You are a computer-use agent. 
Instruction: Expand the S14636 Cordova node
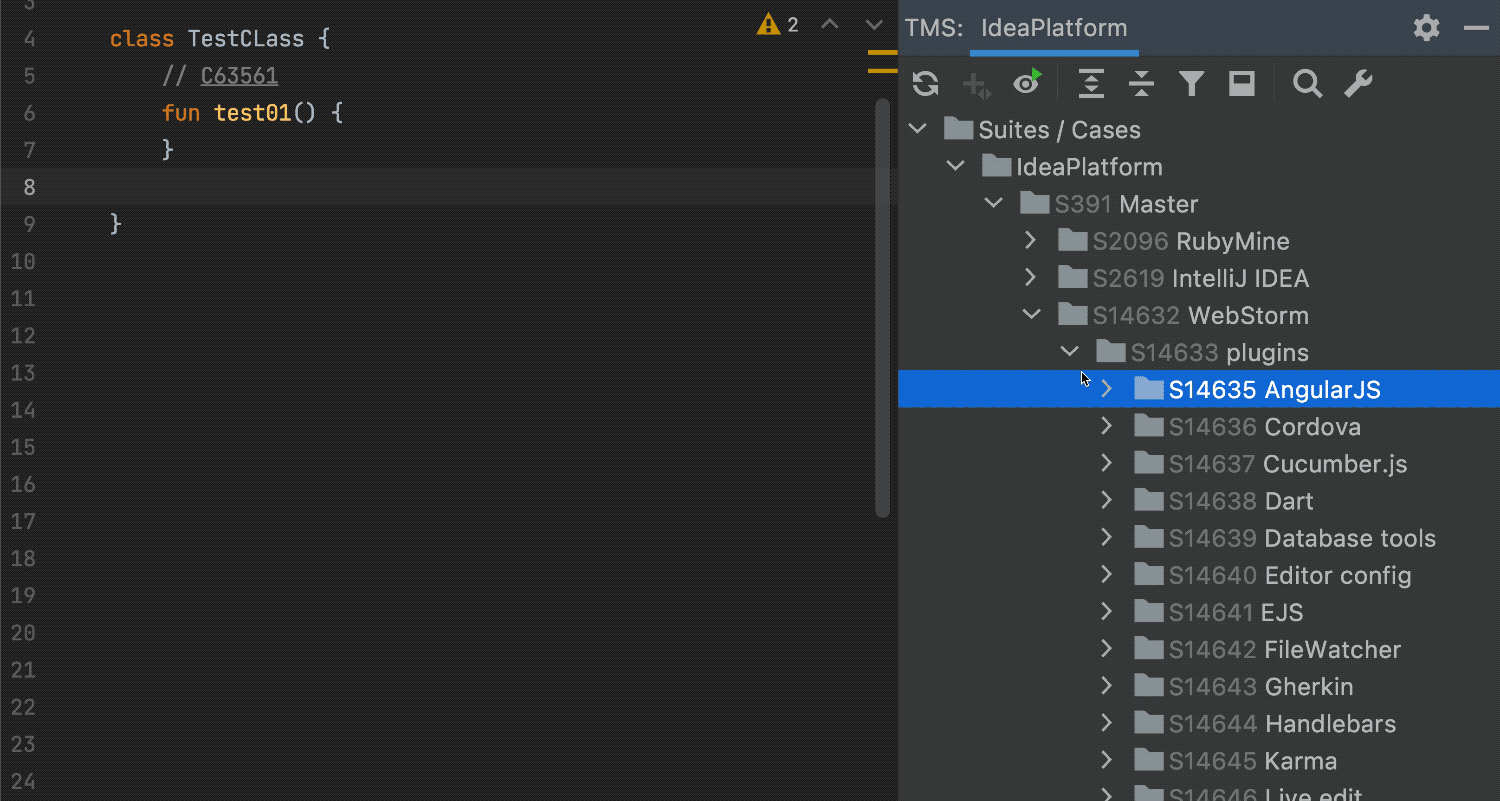(x=1107, y=426)
